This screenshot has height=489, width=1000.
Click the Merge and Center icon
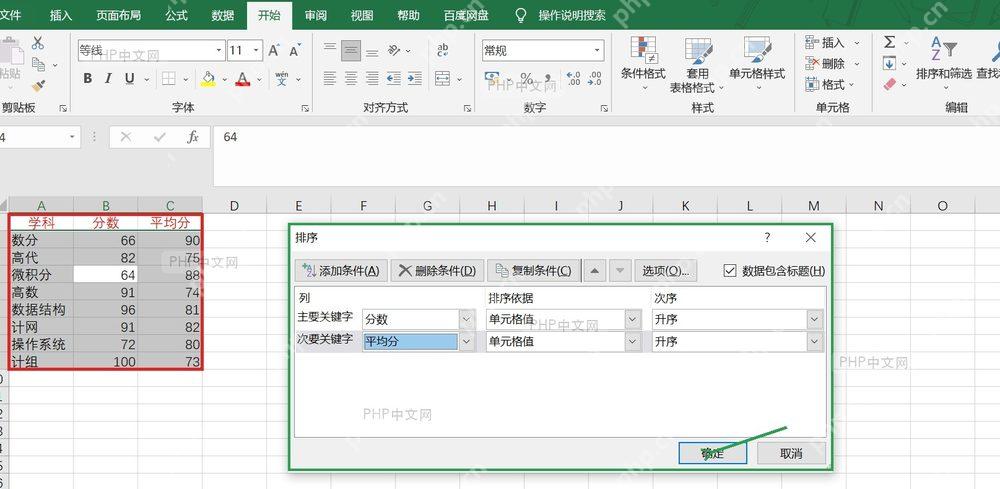click(x=443, y=78)
